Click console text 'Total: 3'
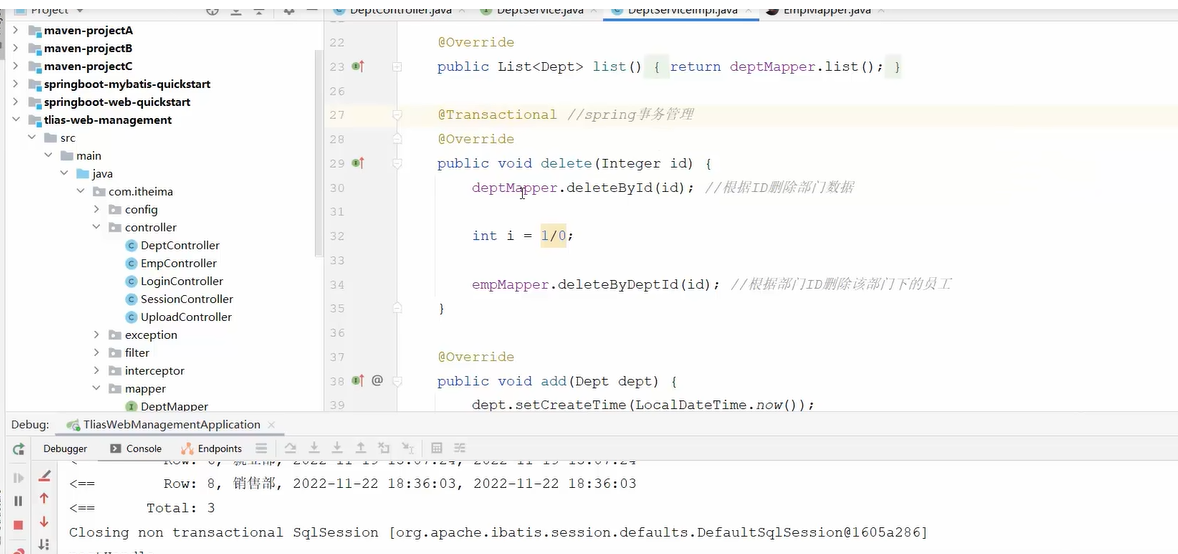 (x=180, y=508)
